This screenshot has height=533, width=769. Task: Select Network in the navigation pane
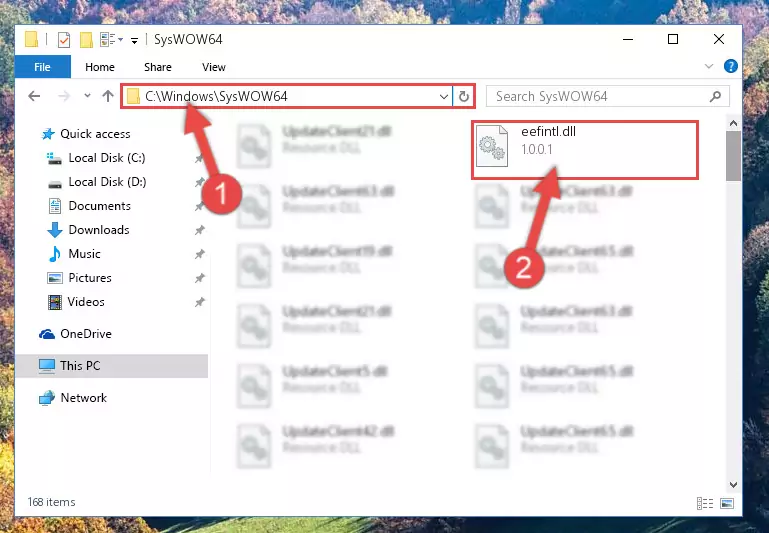pos(83,398)
